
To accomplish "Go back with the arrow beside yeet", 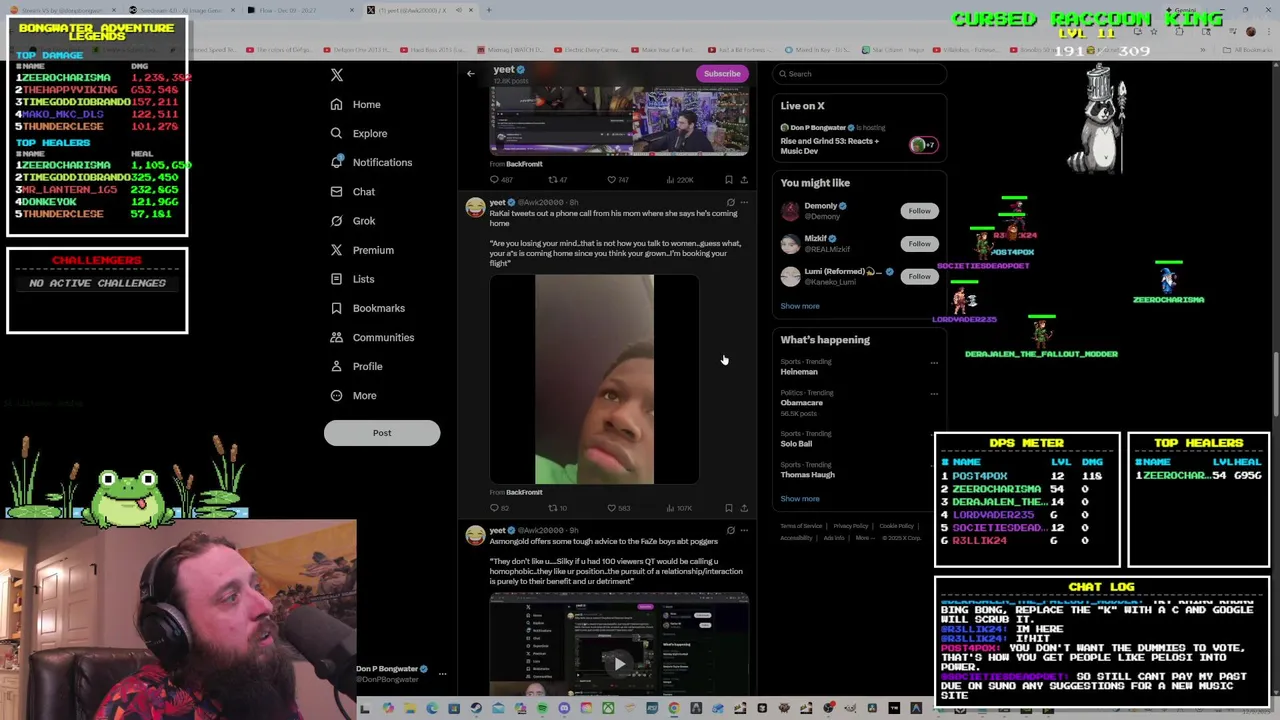I will [470, 73].
